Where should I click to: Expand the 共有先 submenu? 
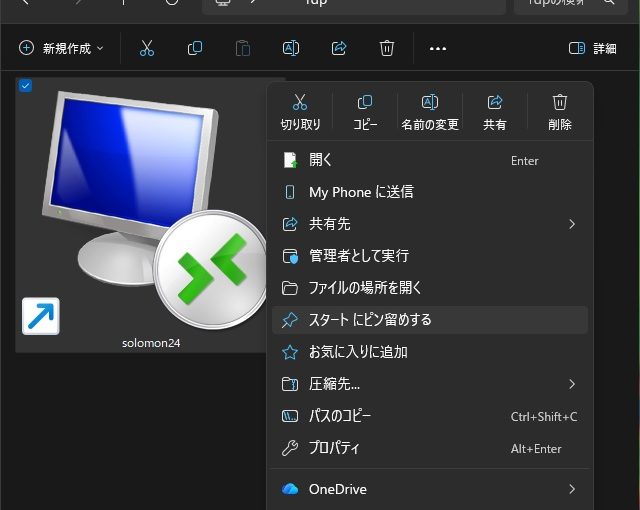(572, 224)
